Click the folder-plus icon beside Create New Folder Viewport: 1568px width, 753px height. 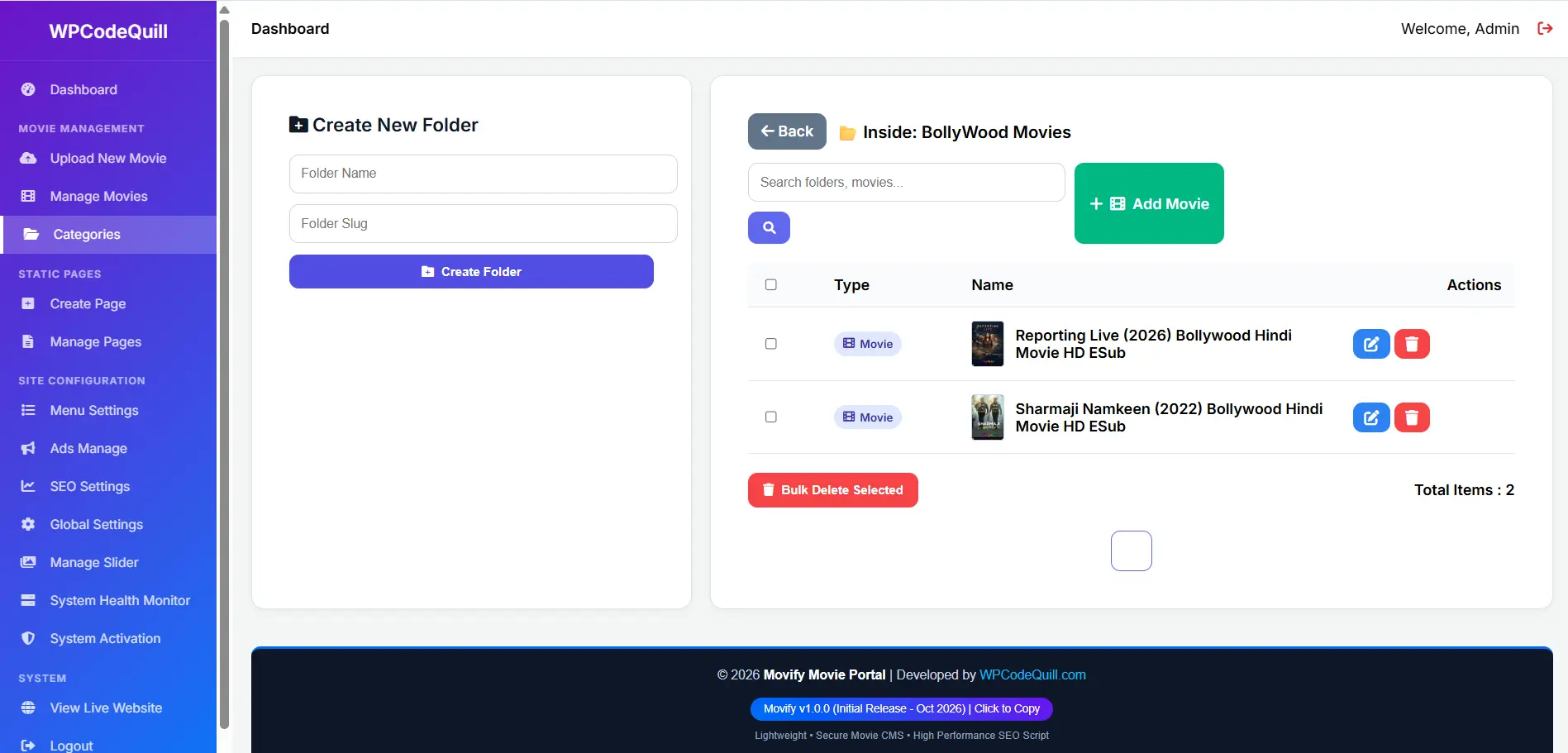tap(298, 125)
